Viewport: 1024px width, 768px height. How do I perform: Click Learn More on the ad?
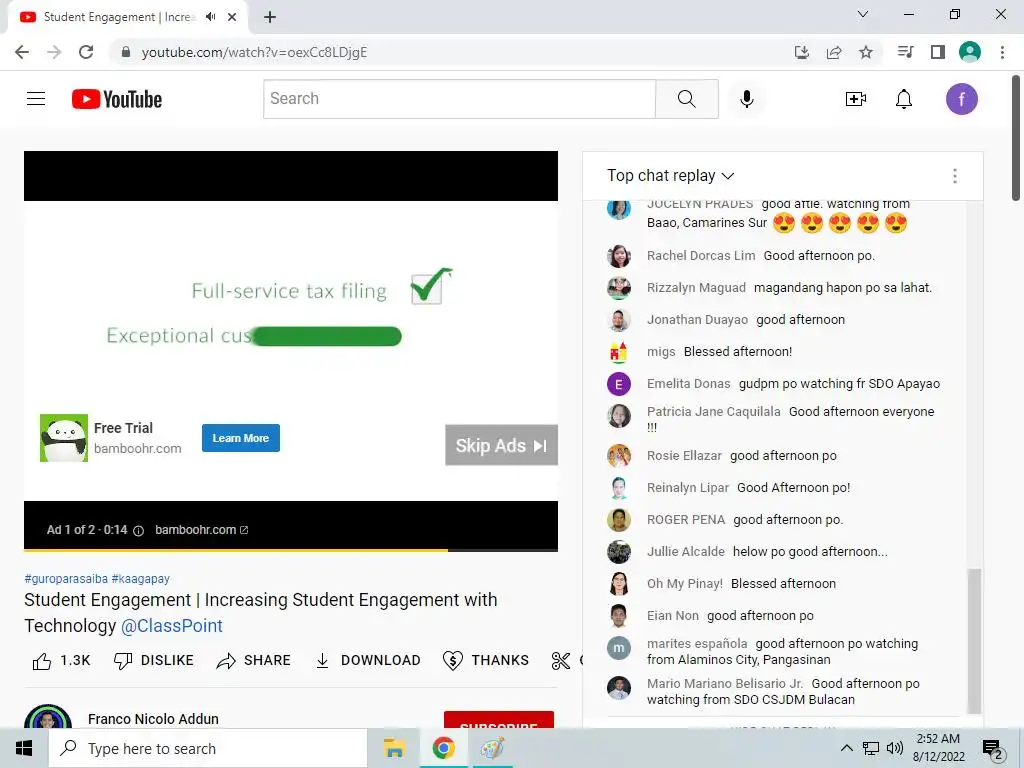[x=240, y=438]
